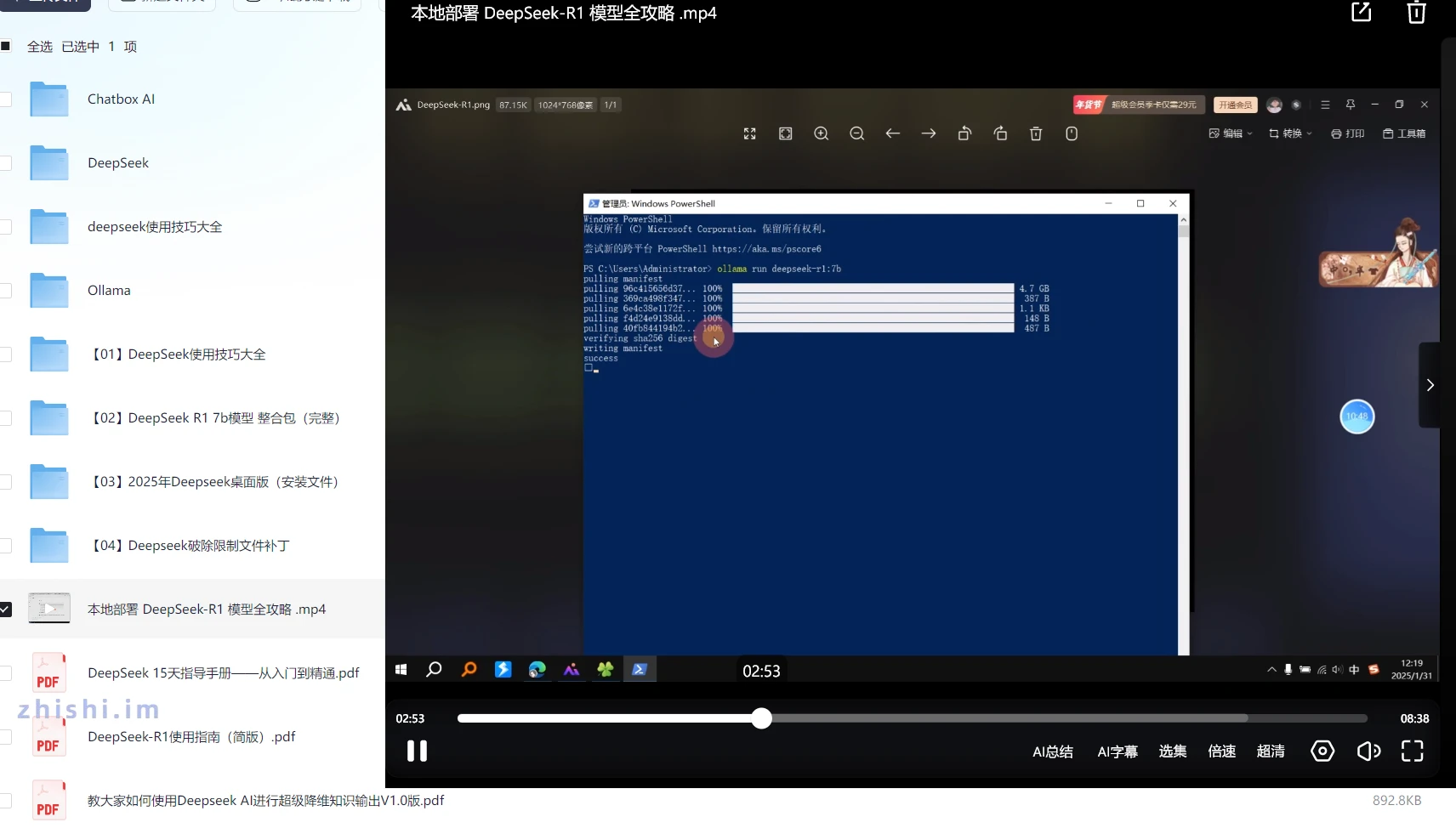Open the share icon beside the video title

click(x=1362, y=12)
